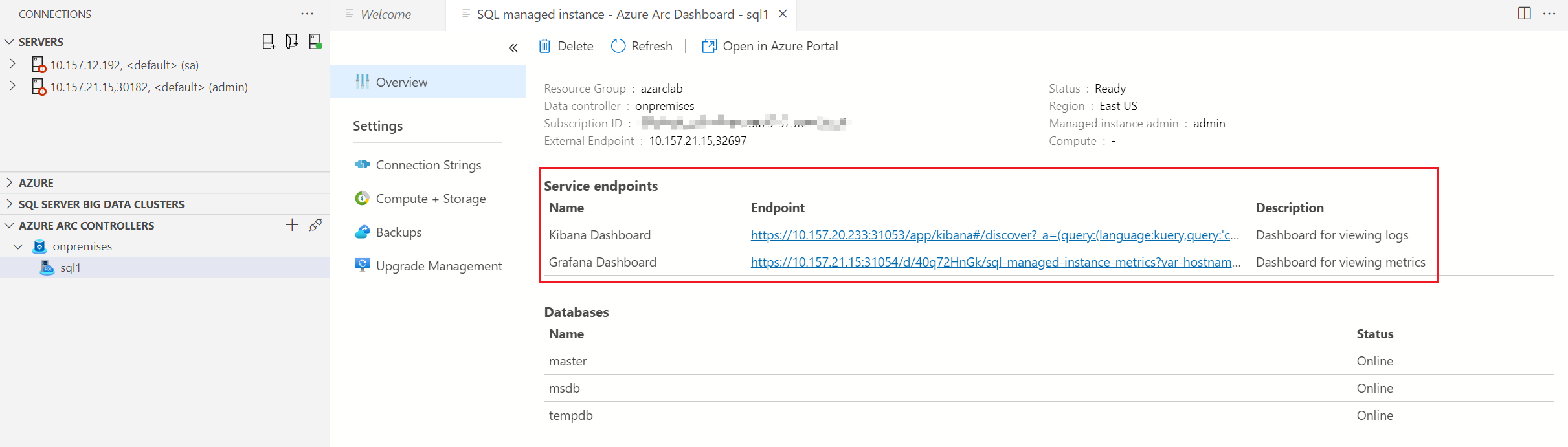
Task: Open editor more actions ellipsis
Action: coord(1549,14)
